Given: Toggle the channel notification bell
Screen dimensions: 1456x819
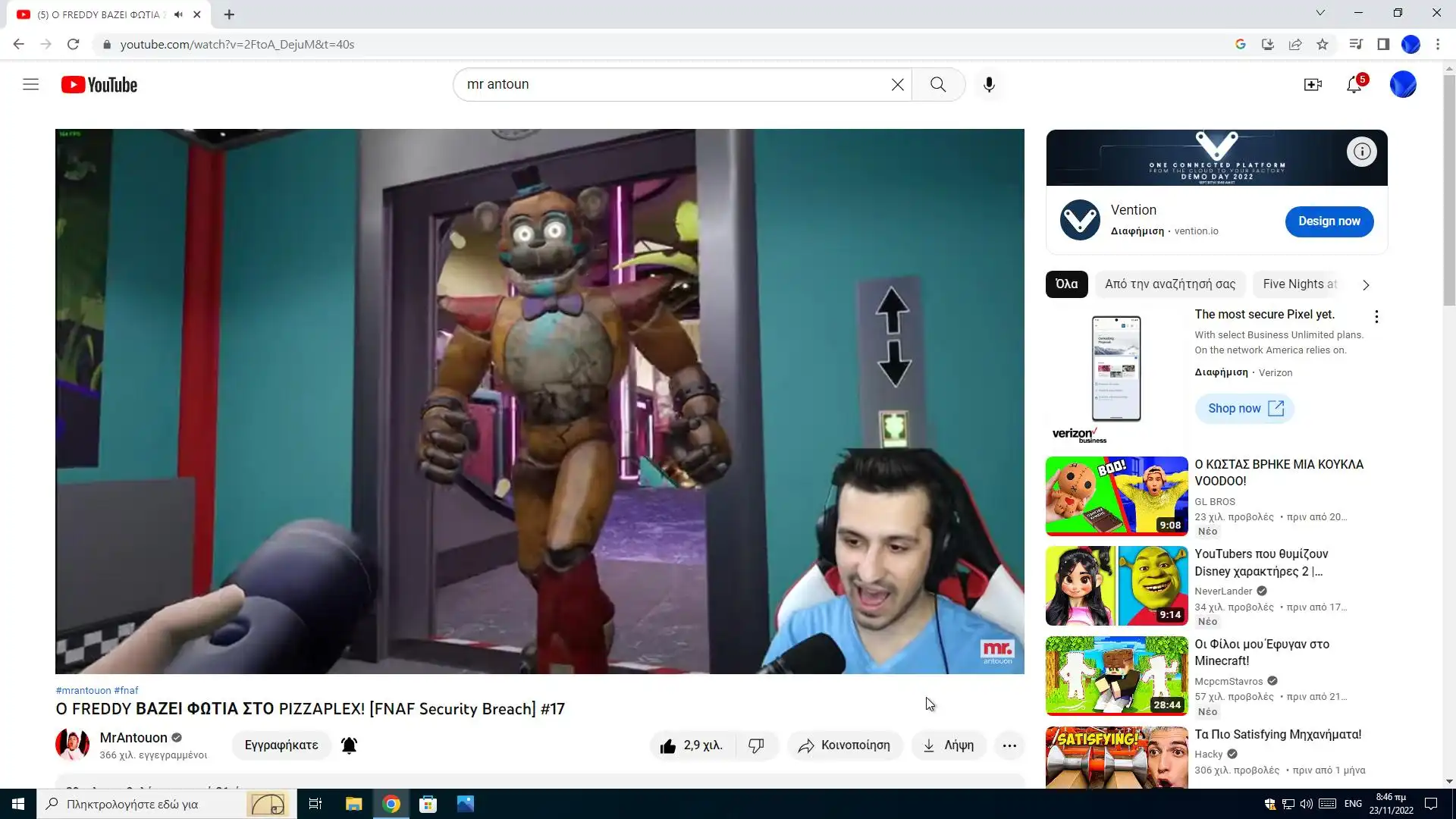Looking at the screenshot, I should 349,745.
